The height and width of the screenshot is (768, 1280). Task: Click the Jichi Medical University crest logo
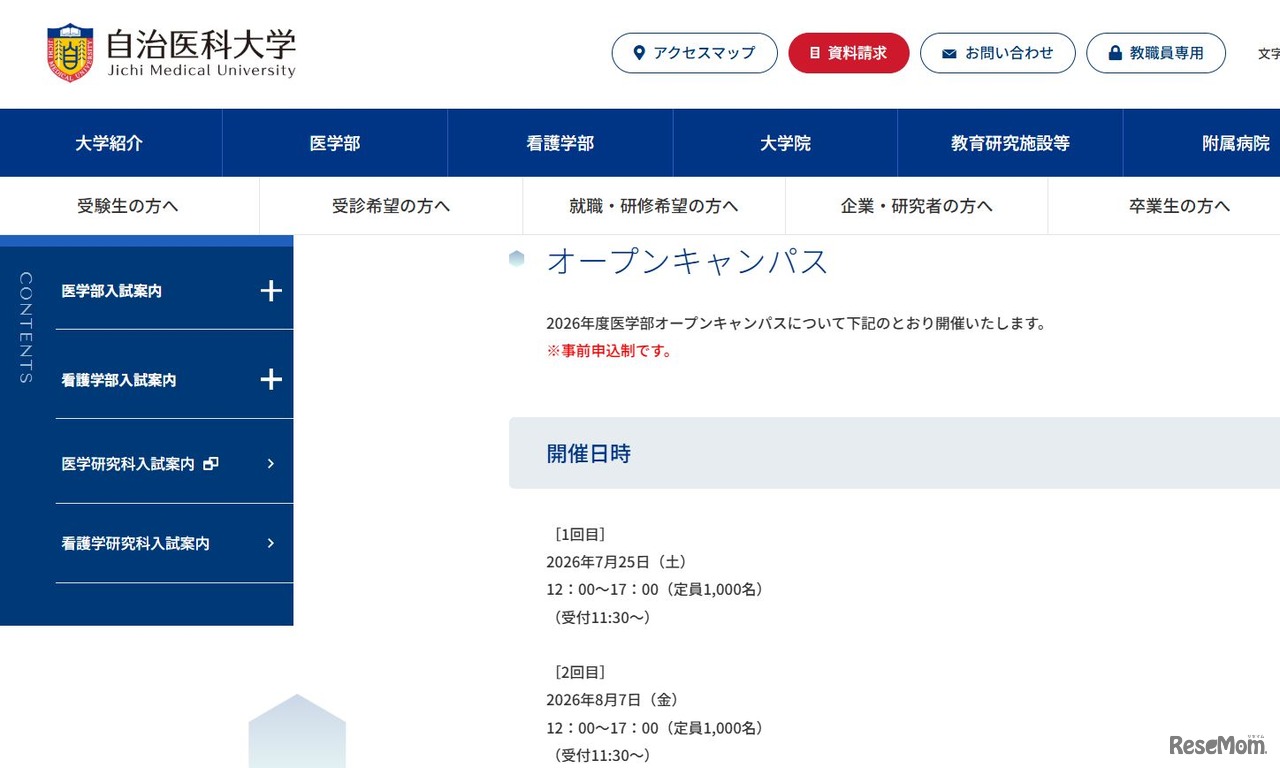pyautogui.click(x=70, y=53)
